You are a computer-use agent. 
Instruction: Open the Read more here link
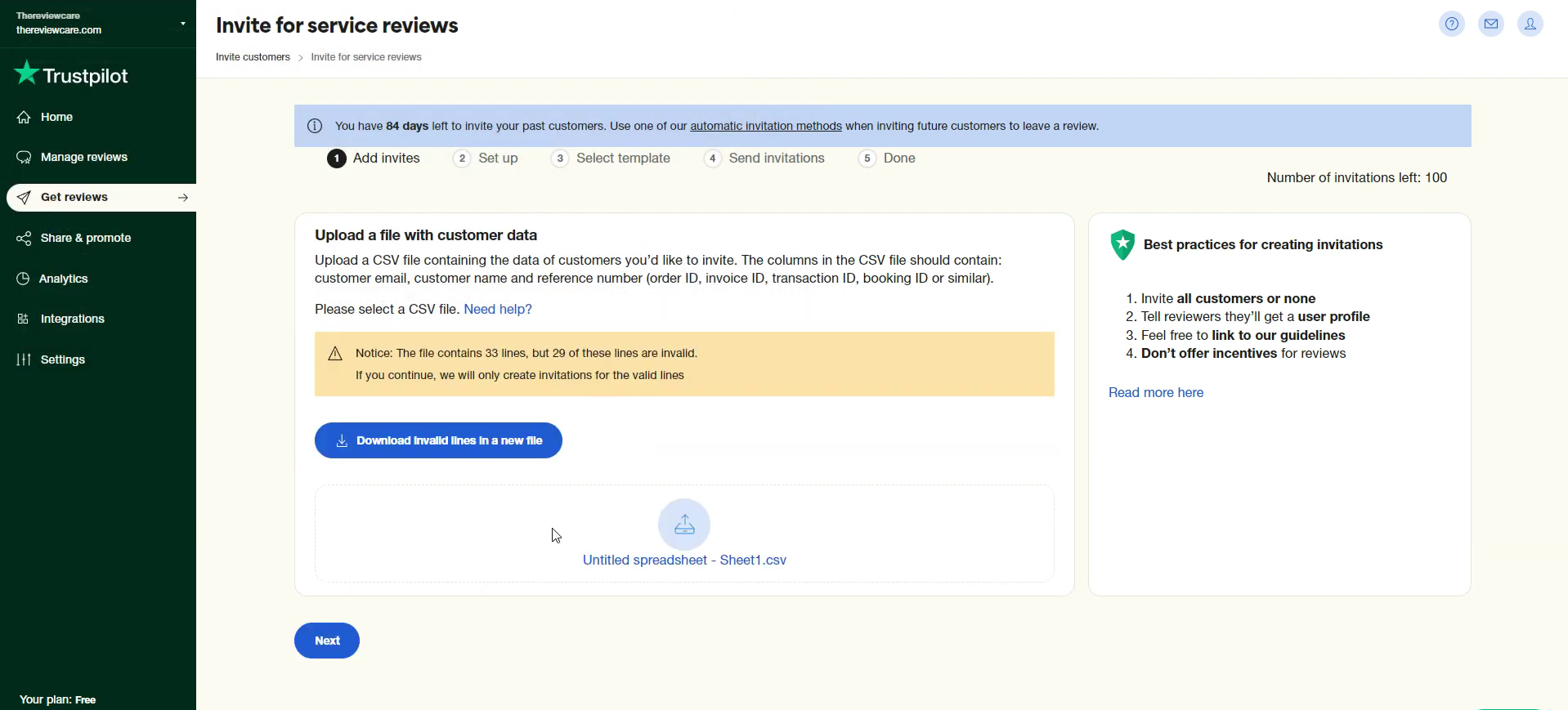pyautogui.click(x=1156, y=392)
